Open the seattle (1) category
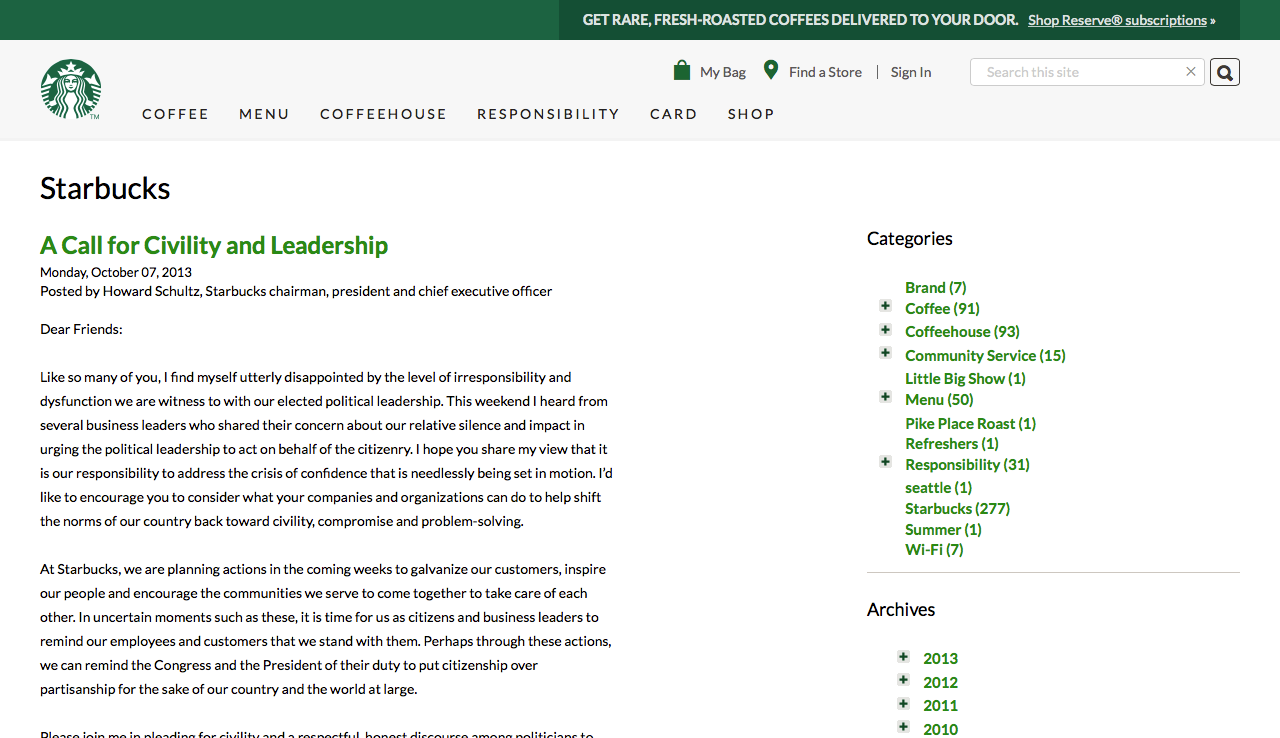The image size is (1280, 738). point(938,488)
